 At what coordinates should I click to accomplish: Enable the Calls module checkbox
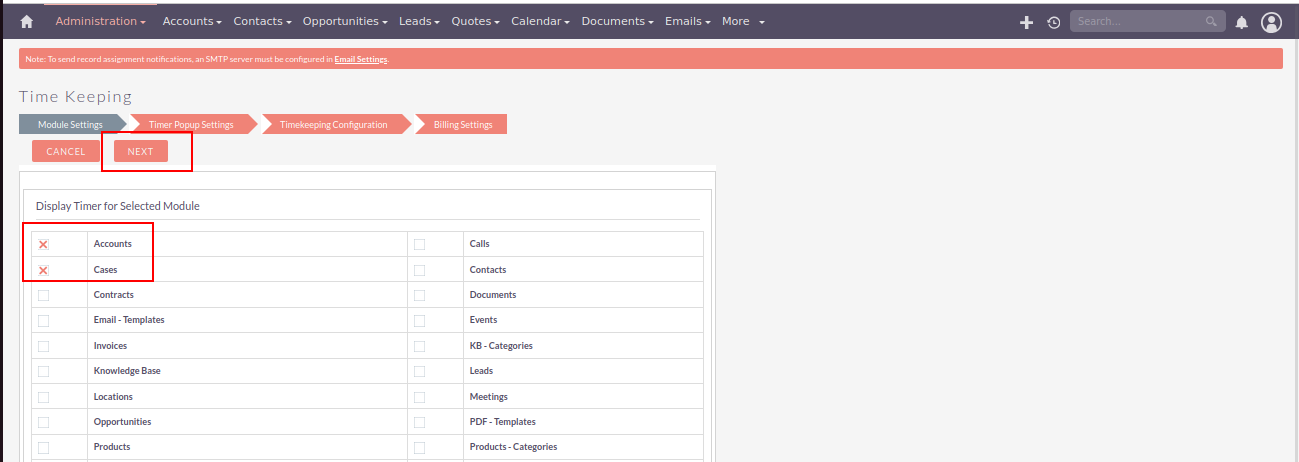(x=419, y=244)
